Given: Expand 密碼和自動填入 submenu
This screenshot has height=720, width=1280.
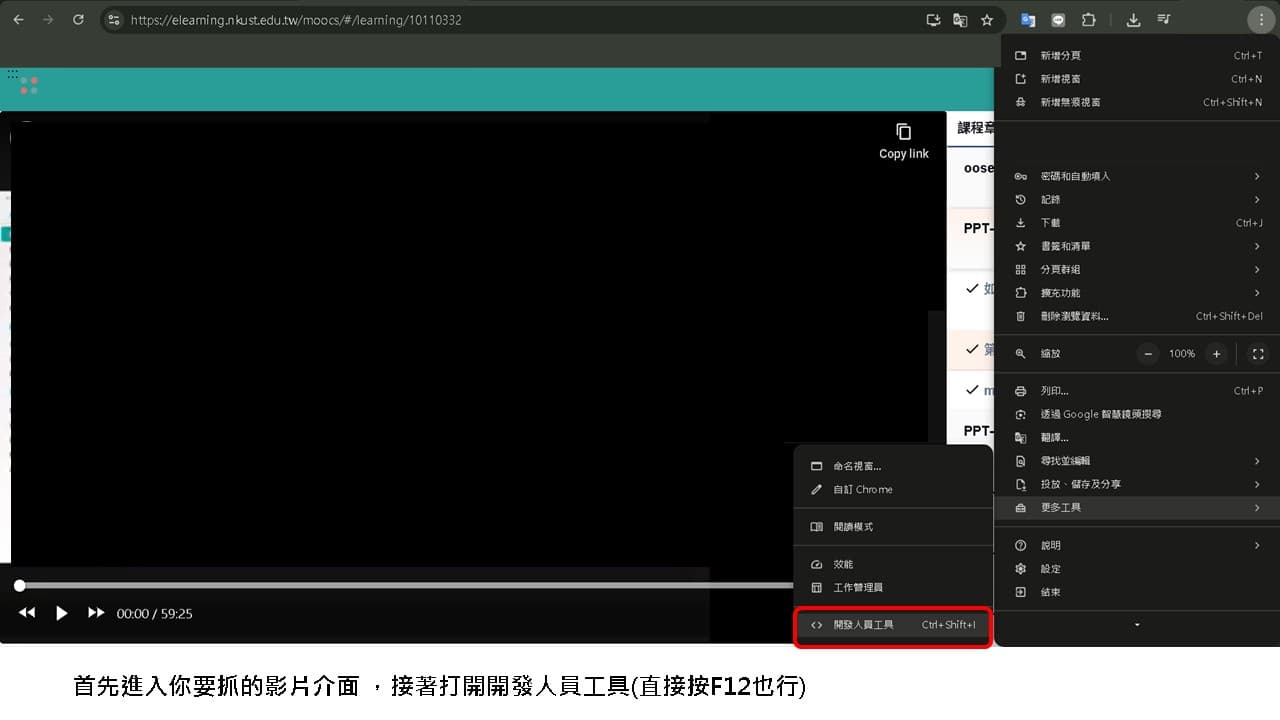Looking at the screenshot, I should 1138,176.
